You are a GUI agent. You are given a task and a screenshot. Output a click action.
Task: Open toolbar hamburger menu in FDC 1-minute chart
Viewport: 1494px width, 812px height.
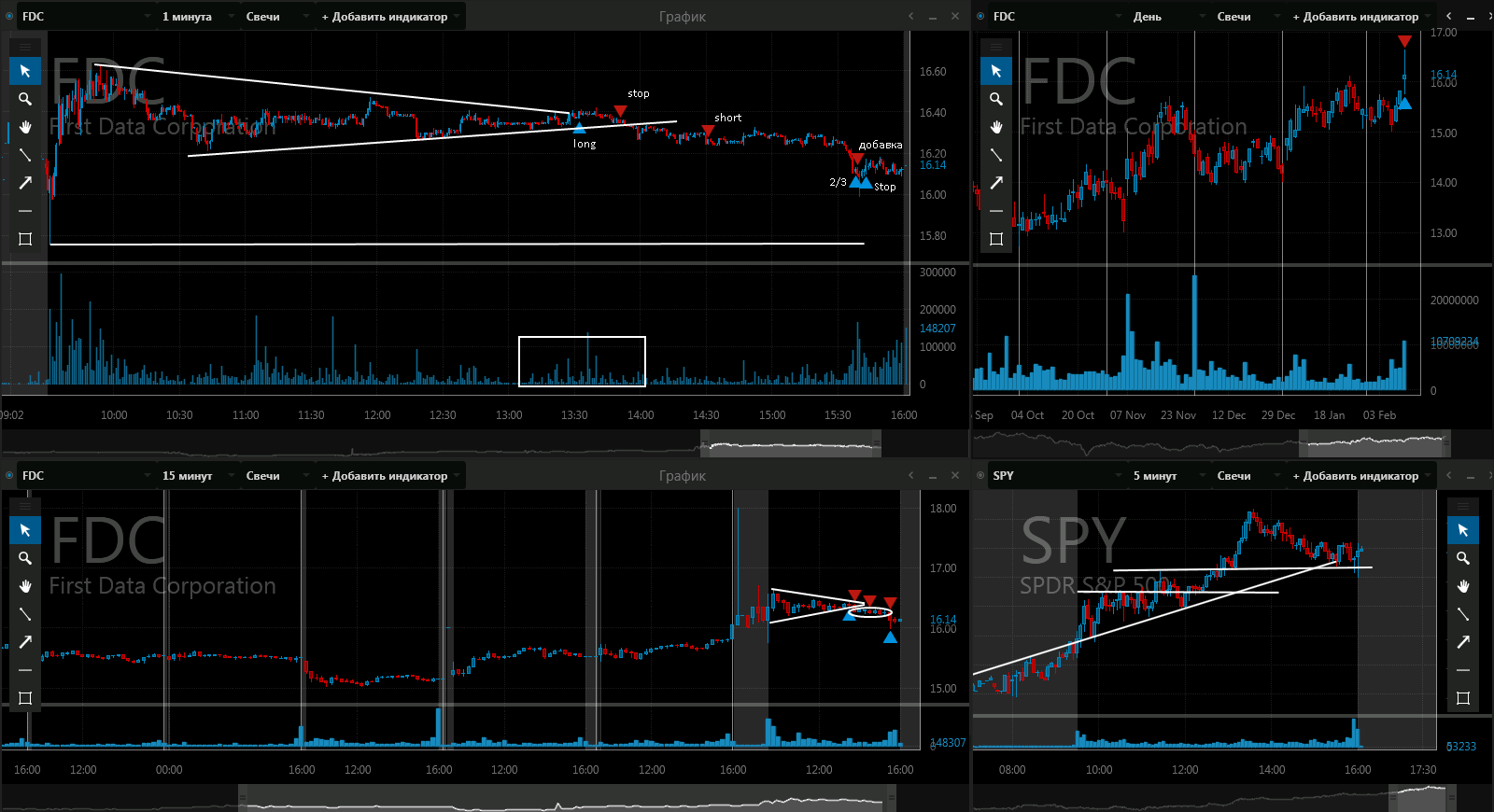(x=25, y=46)
